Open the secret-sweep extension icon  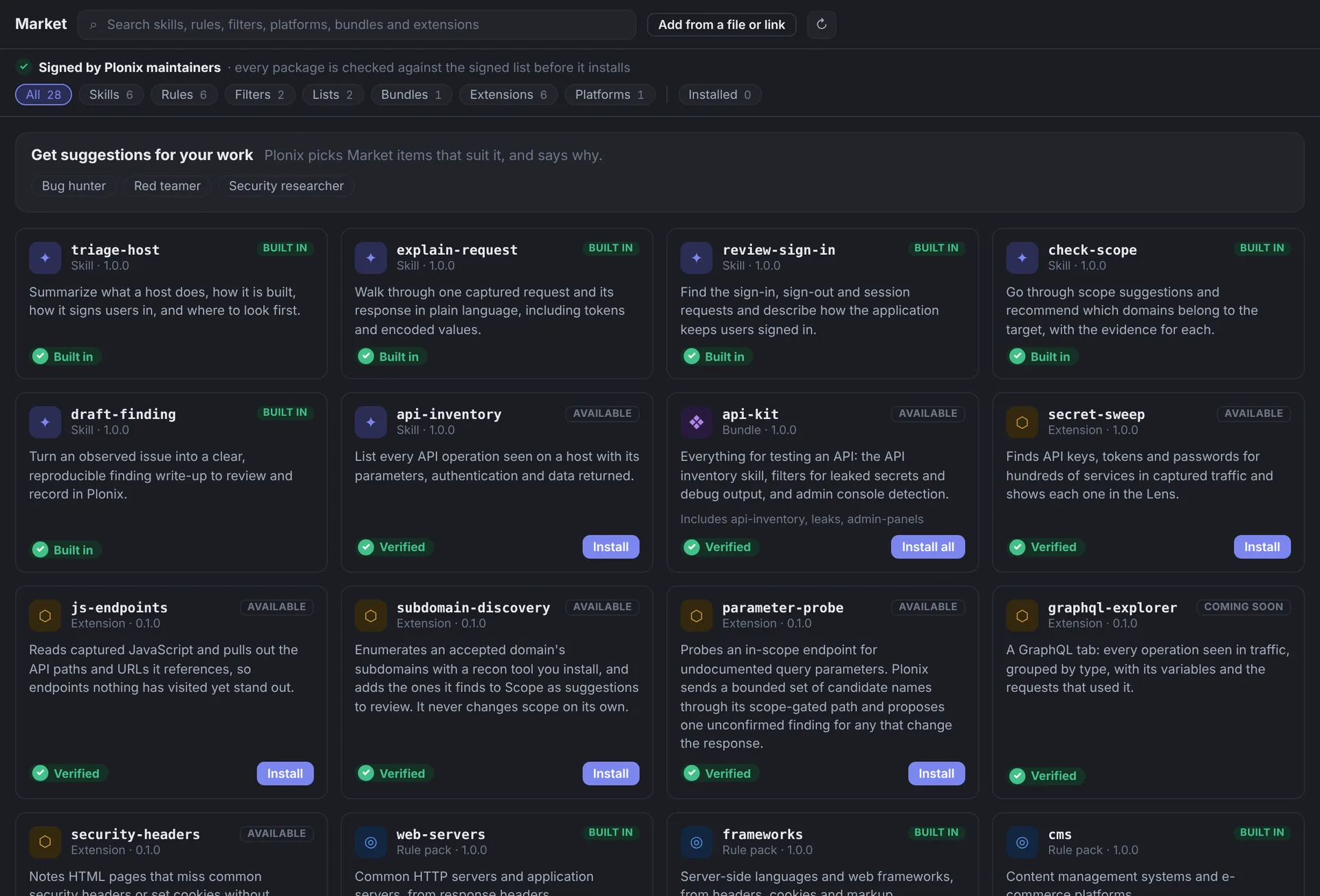tap(1022, 422)
